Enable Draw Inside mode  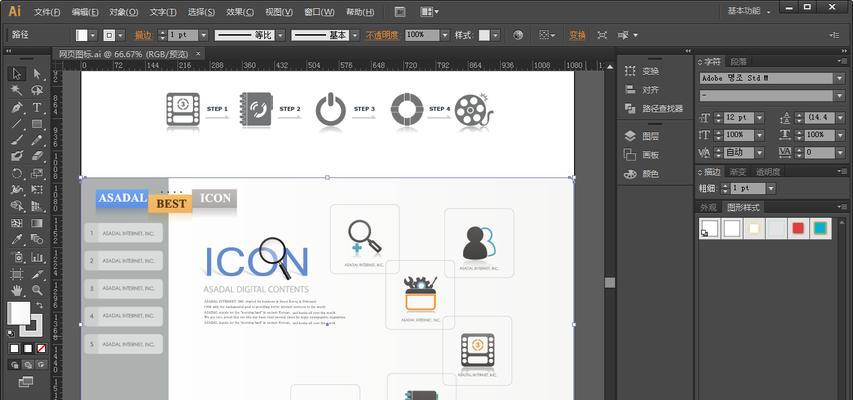40,365
